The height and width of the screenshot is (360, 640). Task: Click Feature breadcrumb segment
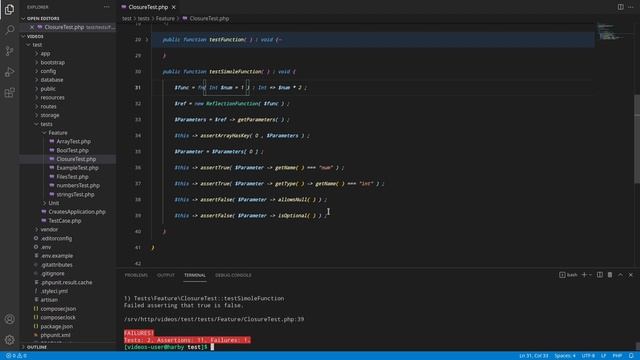pos(165,18)
